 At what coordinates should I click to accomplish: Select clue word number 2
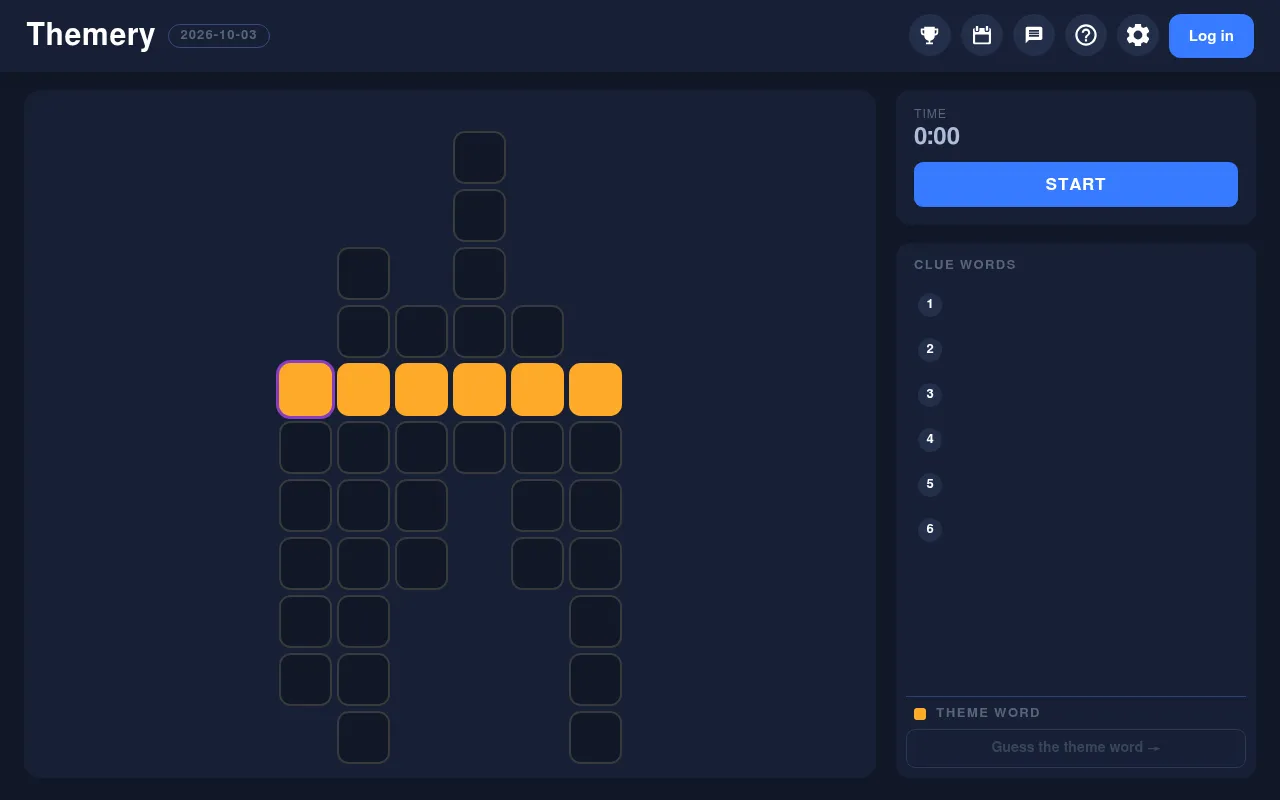[930, 350]
